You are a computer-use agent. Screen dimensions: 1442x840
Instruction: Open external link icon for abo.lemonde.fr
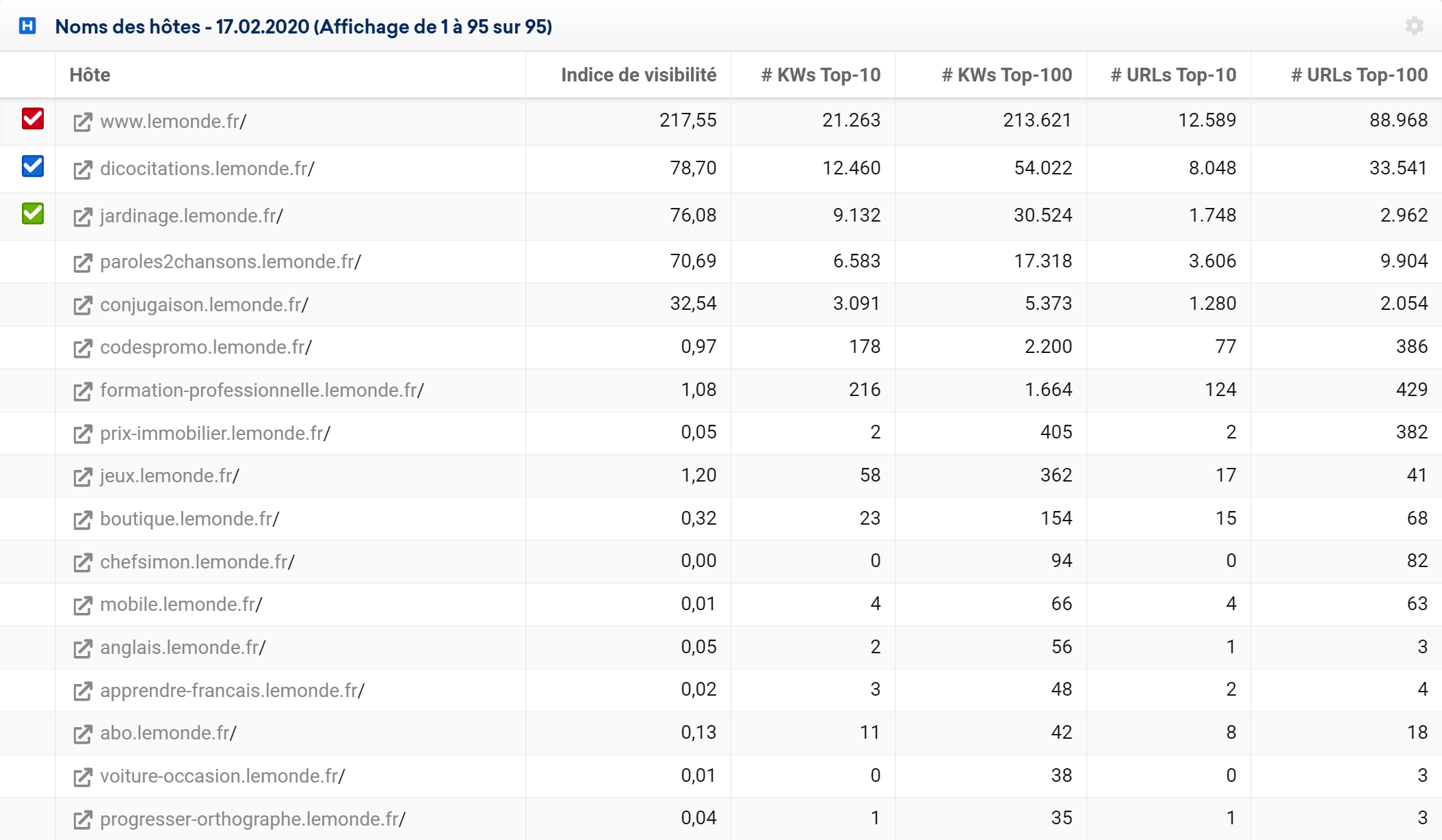pyautogui.click(x=83, y=733)
